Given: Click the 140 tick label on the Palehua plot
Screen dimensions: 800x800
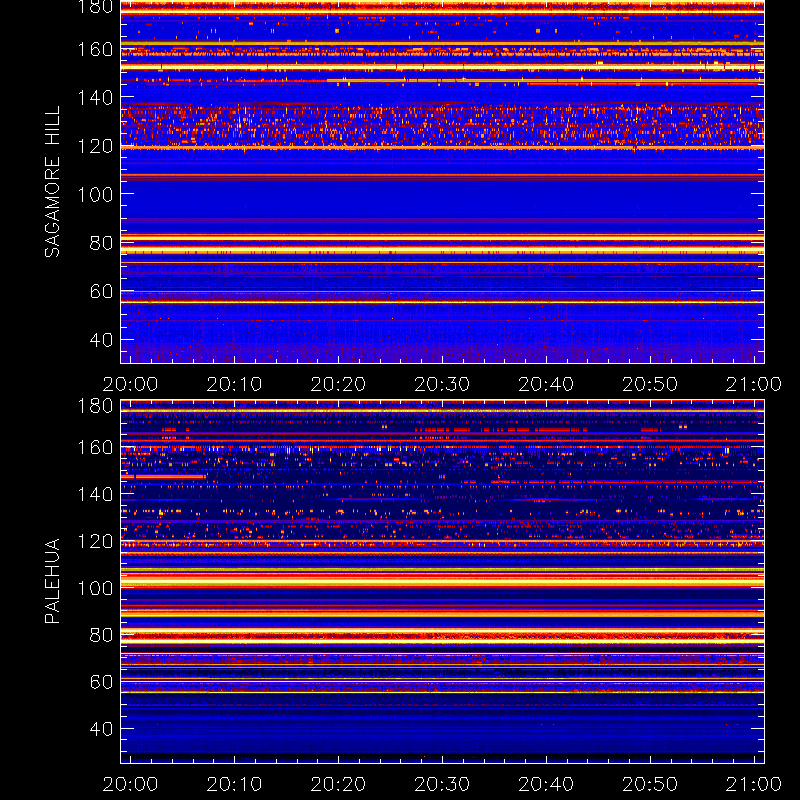Looking at the screenshot, I should [x=95, y=494].
